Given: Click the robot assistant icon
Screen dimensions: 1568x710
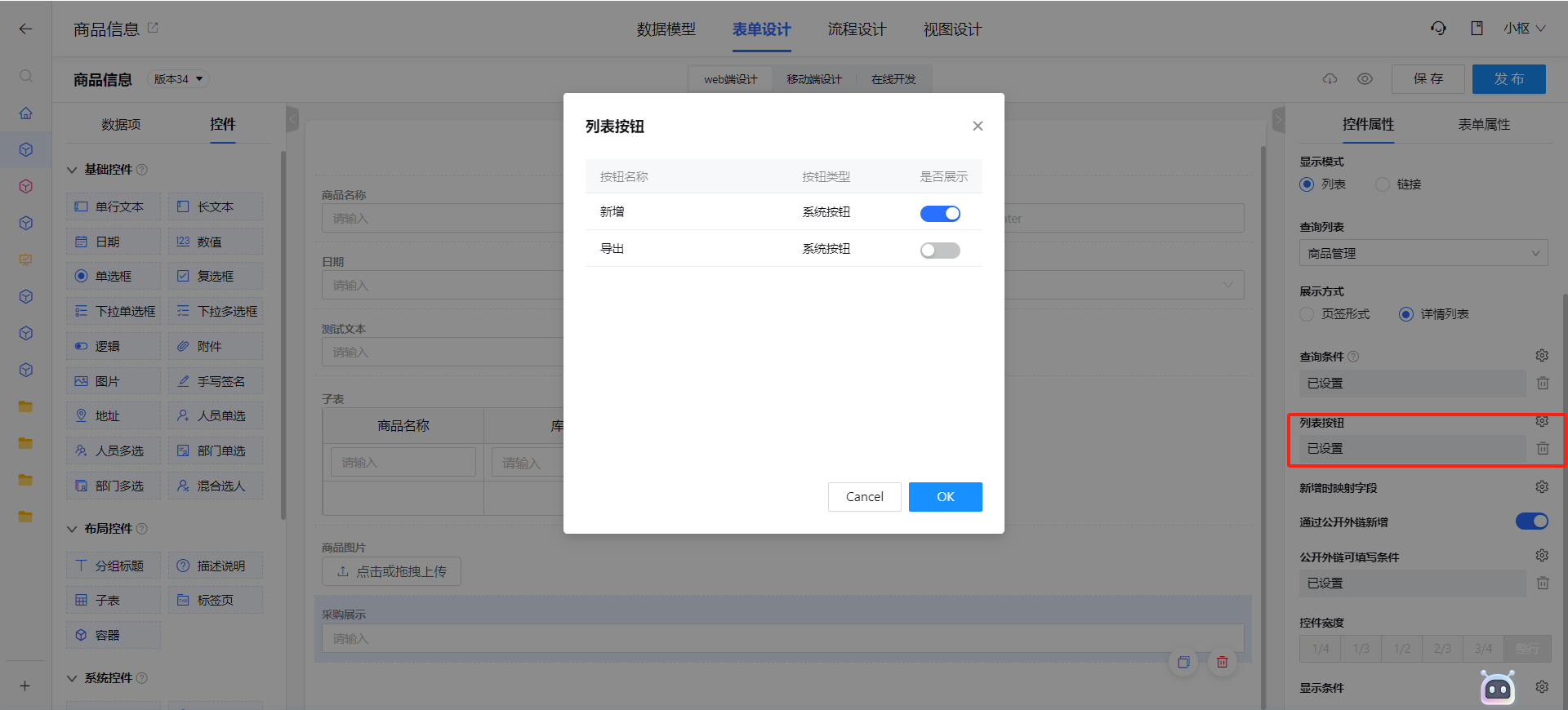Looking at the screenshot, I should [x=1498, y=688].
